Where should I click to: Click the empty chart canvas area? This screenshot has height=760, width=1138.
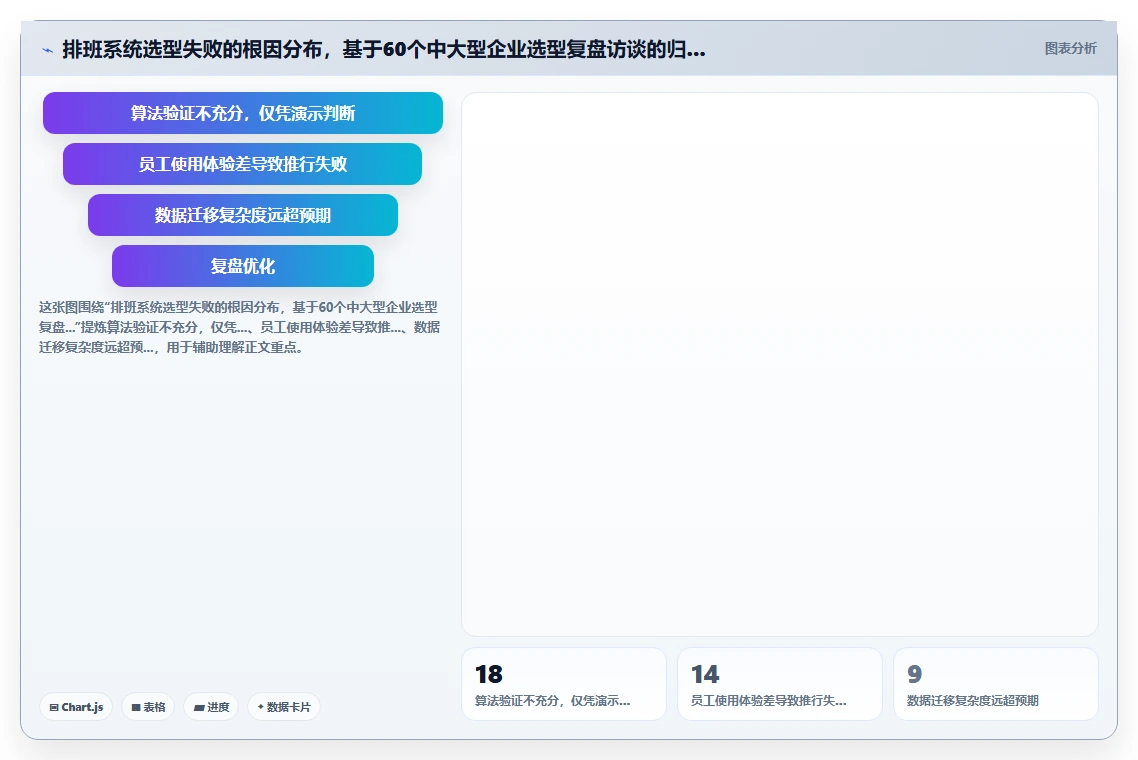tap(779, 364)
